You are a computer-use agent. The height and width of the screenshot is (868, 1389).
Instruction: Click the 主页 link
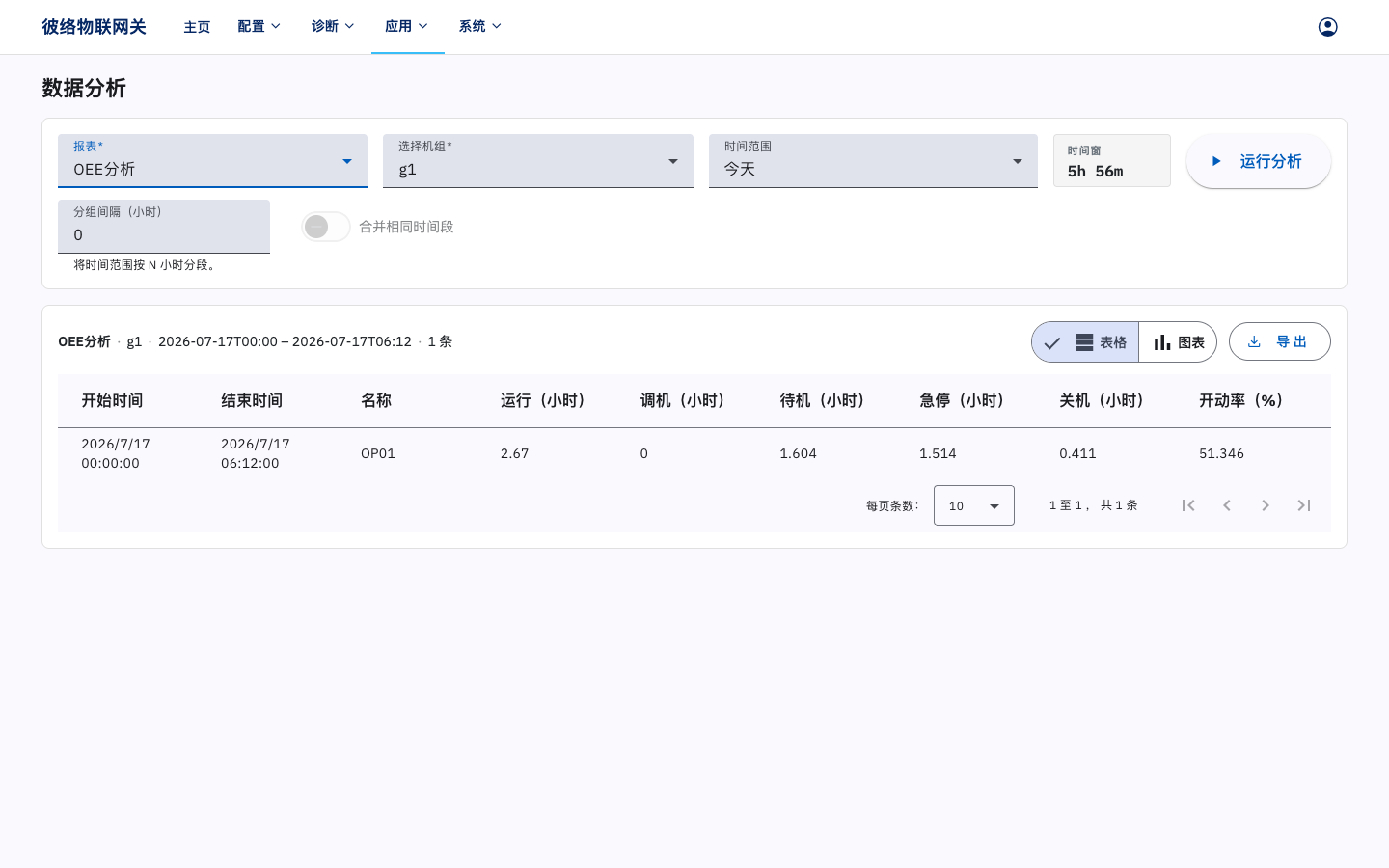[197, 27]
